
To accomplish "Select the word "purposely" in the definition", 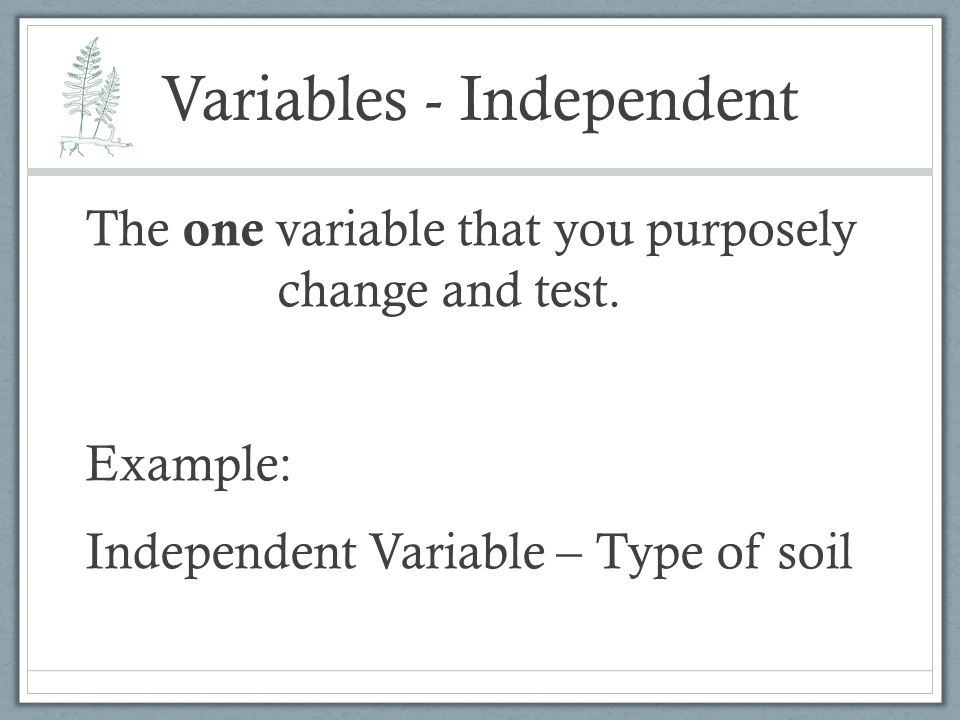I will [x=751, y=233].
